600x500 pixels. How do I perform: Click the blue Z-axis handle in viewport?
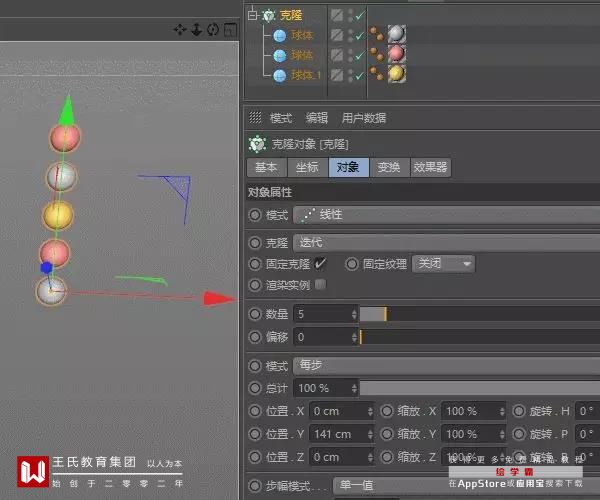(46, 268)
